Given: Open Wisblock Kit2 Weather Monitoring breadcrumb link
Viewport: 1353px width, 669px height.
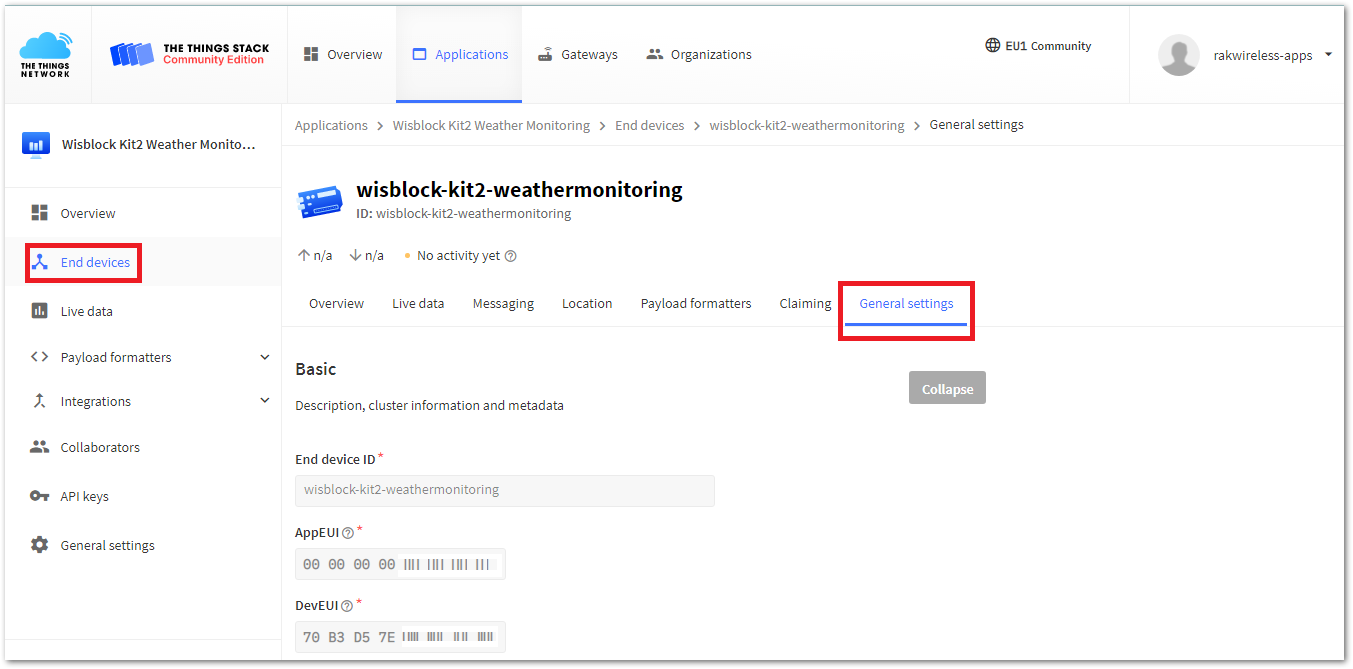Looking at the screenshot, I should coord(490,124).
